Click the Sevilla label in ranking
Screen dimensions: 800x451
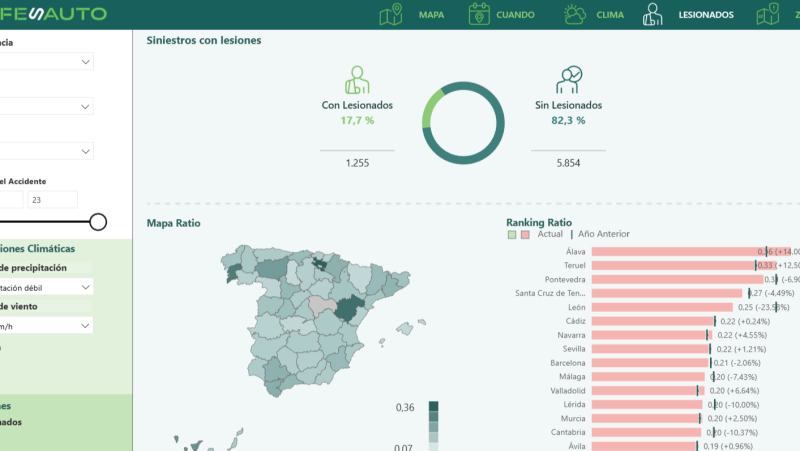point(574,349)
